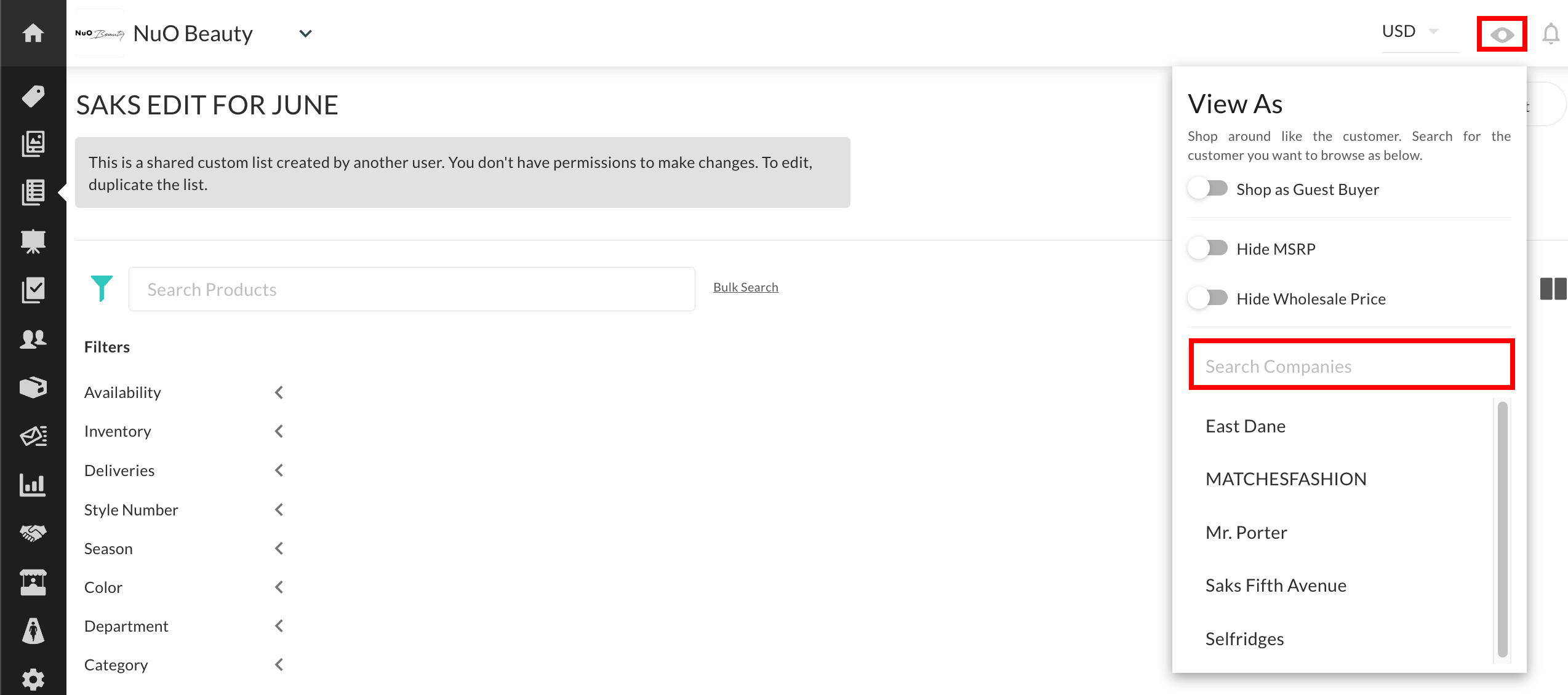Open the box inventory icon in sidebar
The image size is (1568, 695).
click(33, 387)
